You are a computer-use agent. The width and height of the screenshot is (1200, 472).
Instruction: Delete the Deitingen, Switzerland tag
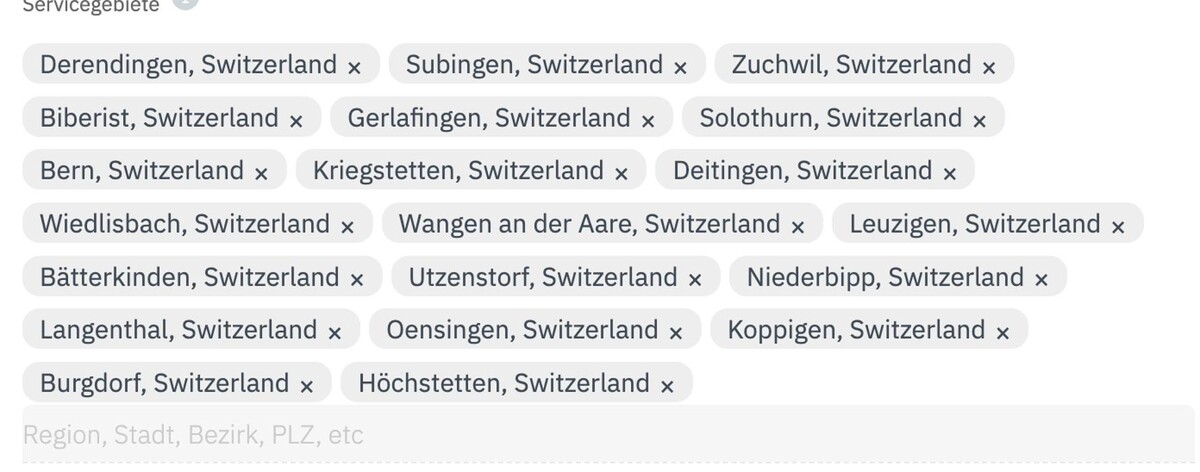pos(950,173)
